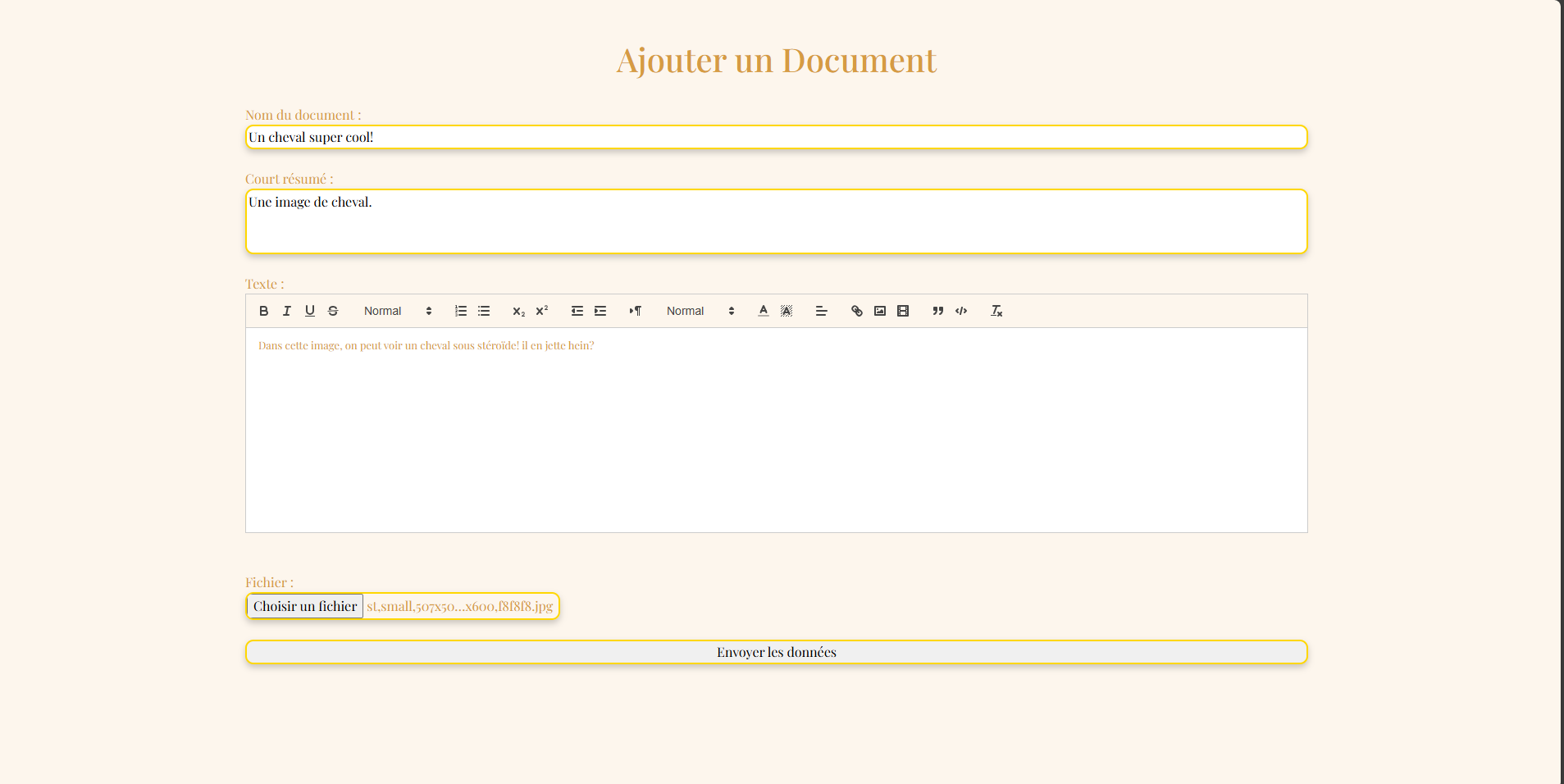Click the selected file name text
Viewport: 1564px width, 784px height.
[x=460, y=606]
